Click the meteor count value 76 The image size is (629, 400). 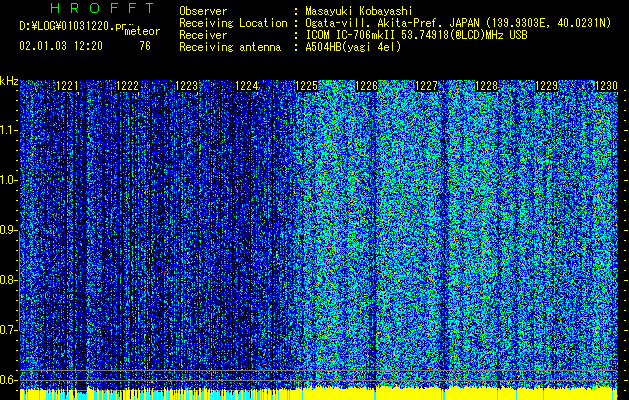click(x=145, y=46)
